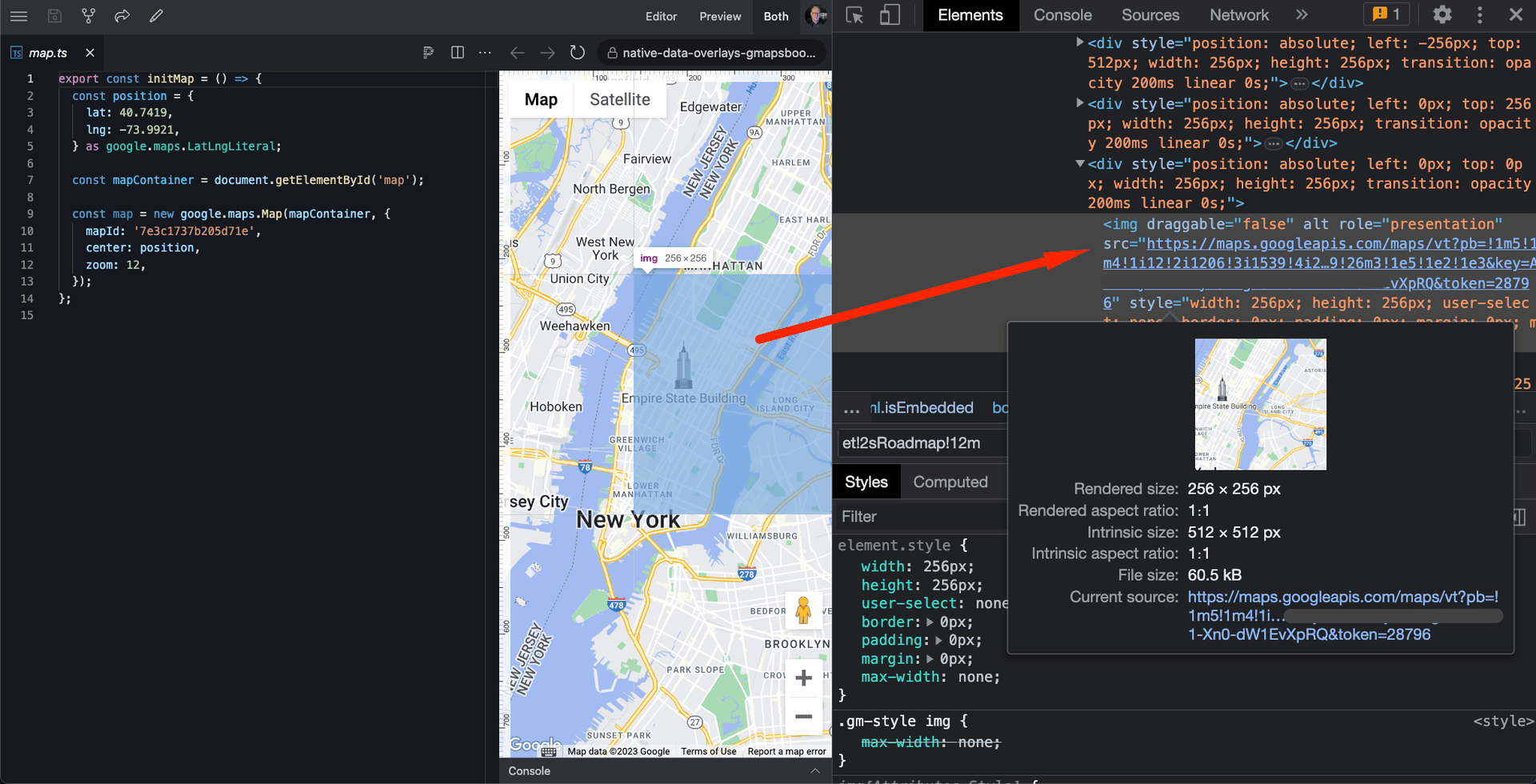Expand the bottom Console panel chevron
The image size is (1536, 784).
coord(814,771)
